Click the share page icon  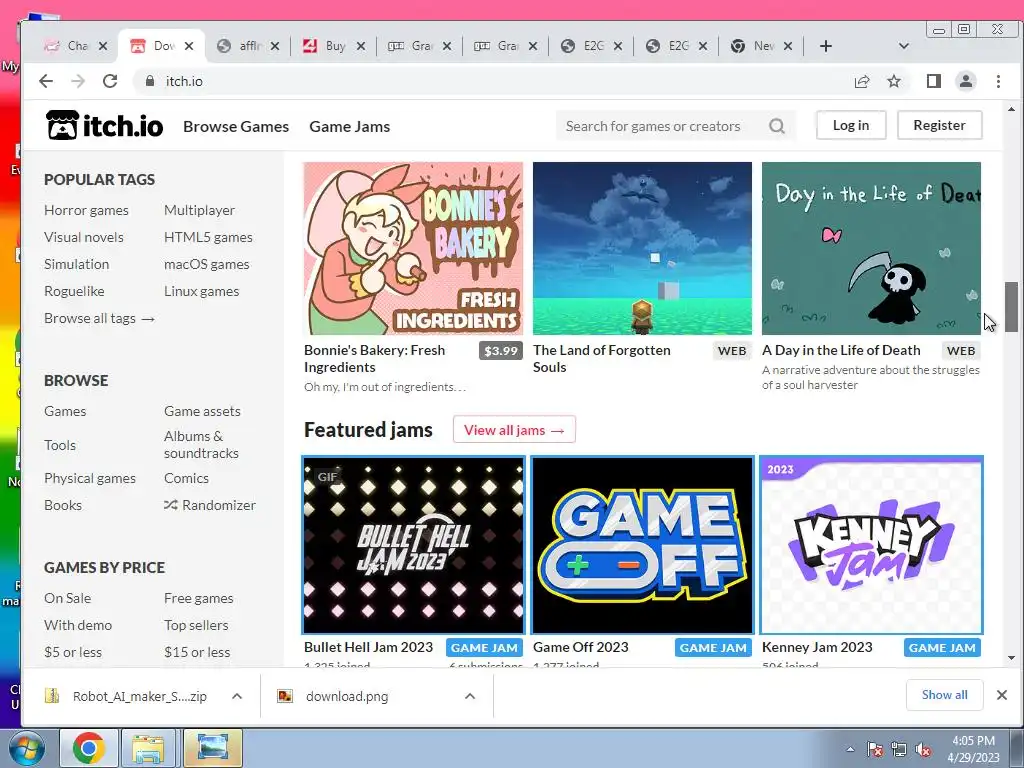(862, 81)
